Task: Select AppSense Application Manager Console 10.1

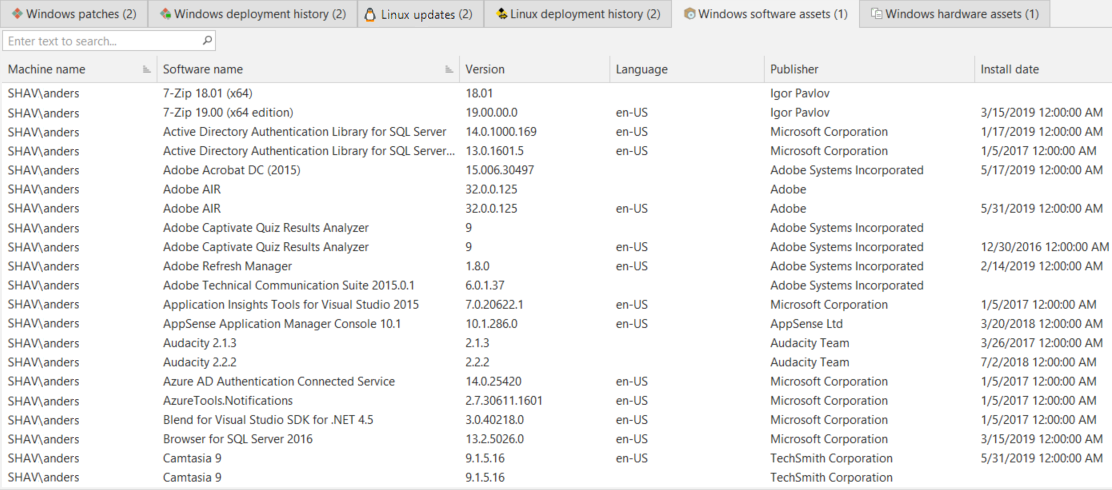Action: 556,323
